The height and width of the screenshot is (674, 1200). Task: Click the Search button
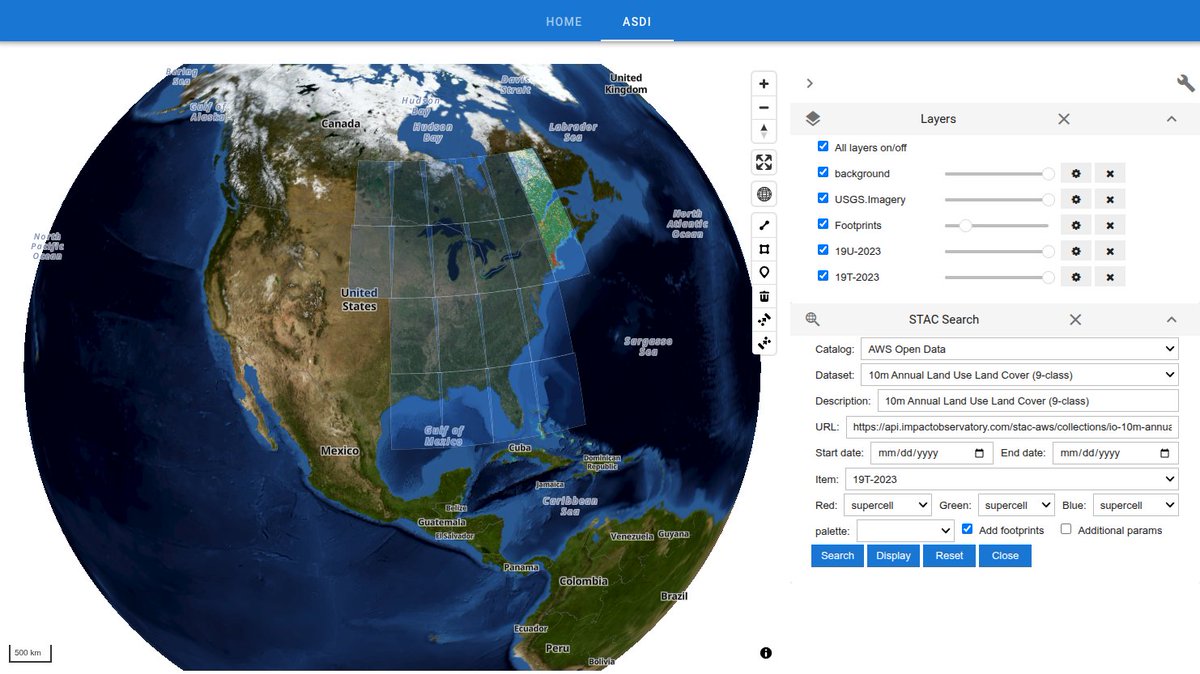836,555
